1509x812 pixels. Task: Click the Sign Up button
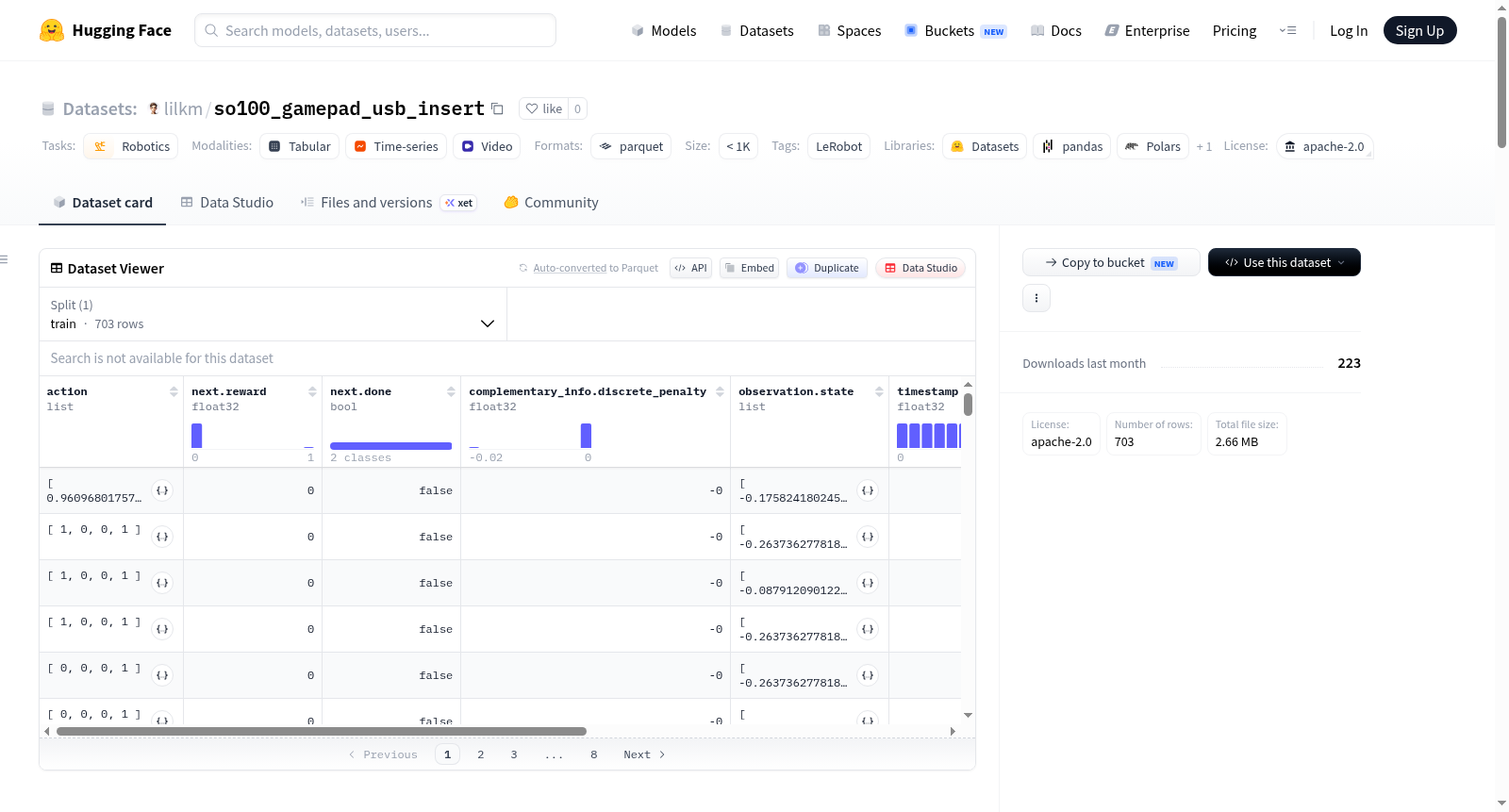point(1419,30)
